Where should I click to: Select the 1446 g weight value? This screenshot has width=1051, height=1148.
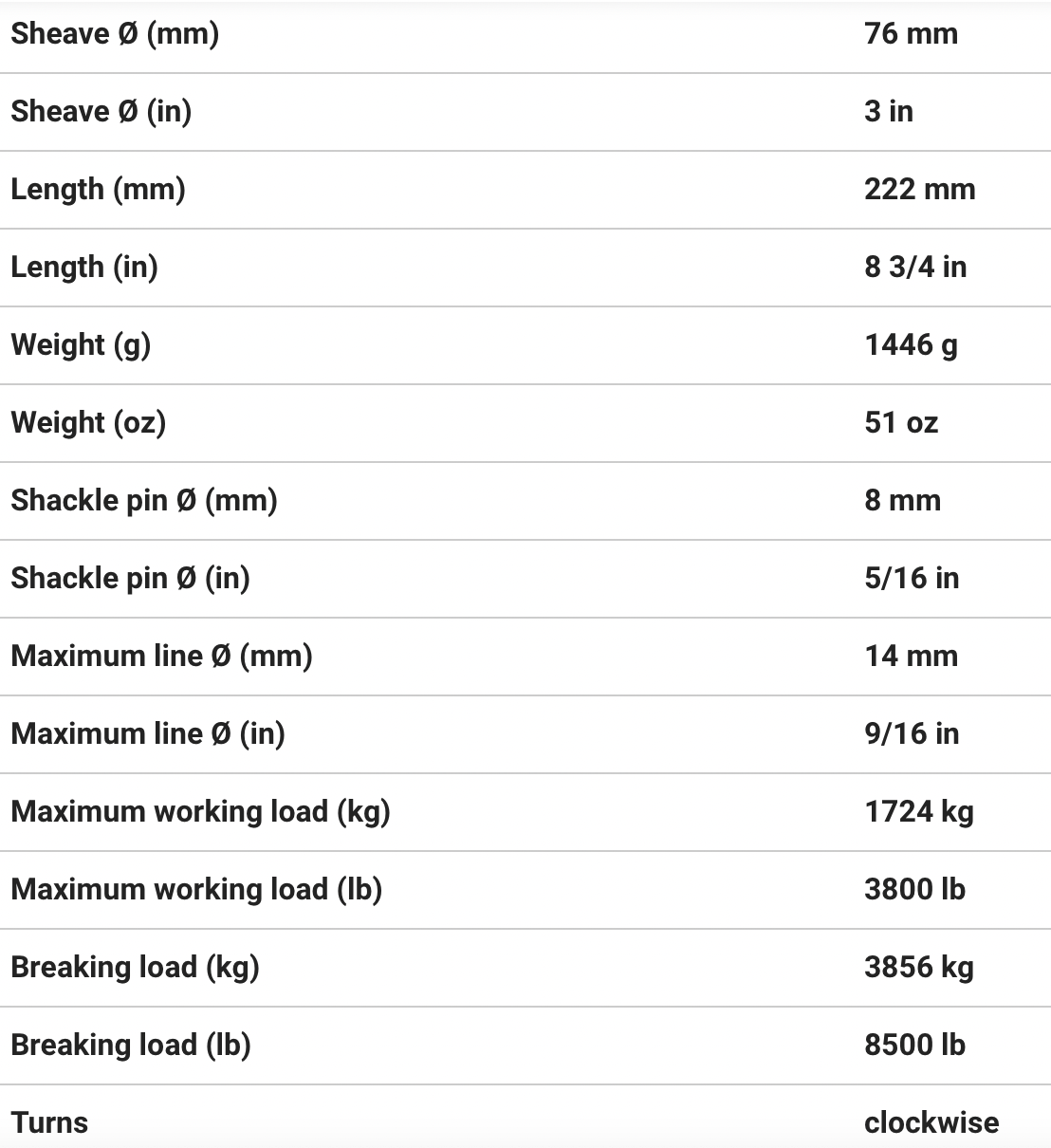point(911,345)
